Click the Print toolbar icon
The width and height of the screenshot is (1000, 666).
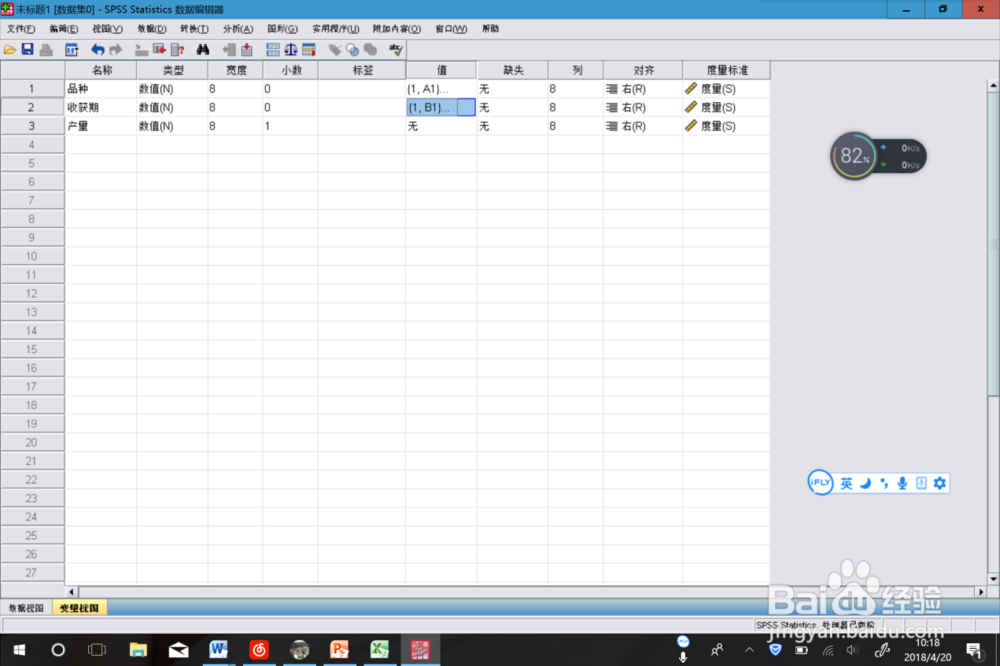46,50
